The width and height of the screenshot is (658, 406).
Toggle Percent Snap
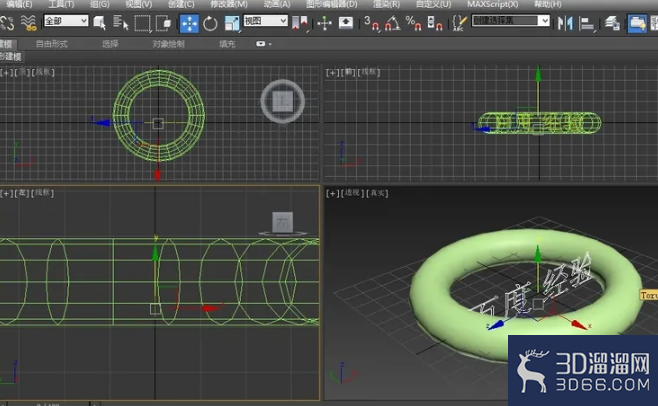pyautogui.click(x=413, y=23)
